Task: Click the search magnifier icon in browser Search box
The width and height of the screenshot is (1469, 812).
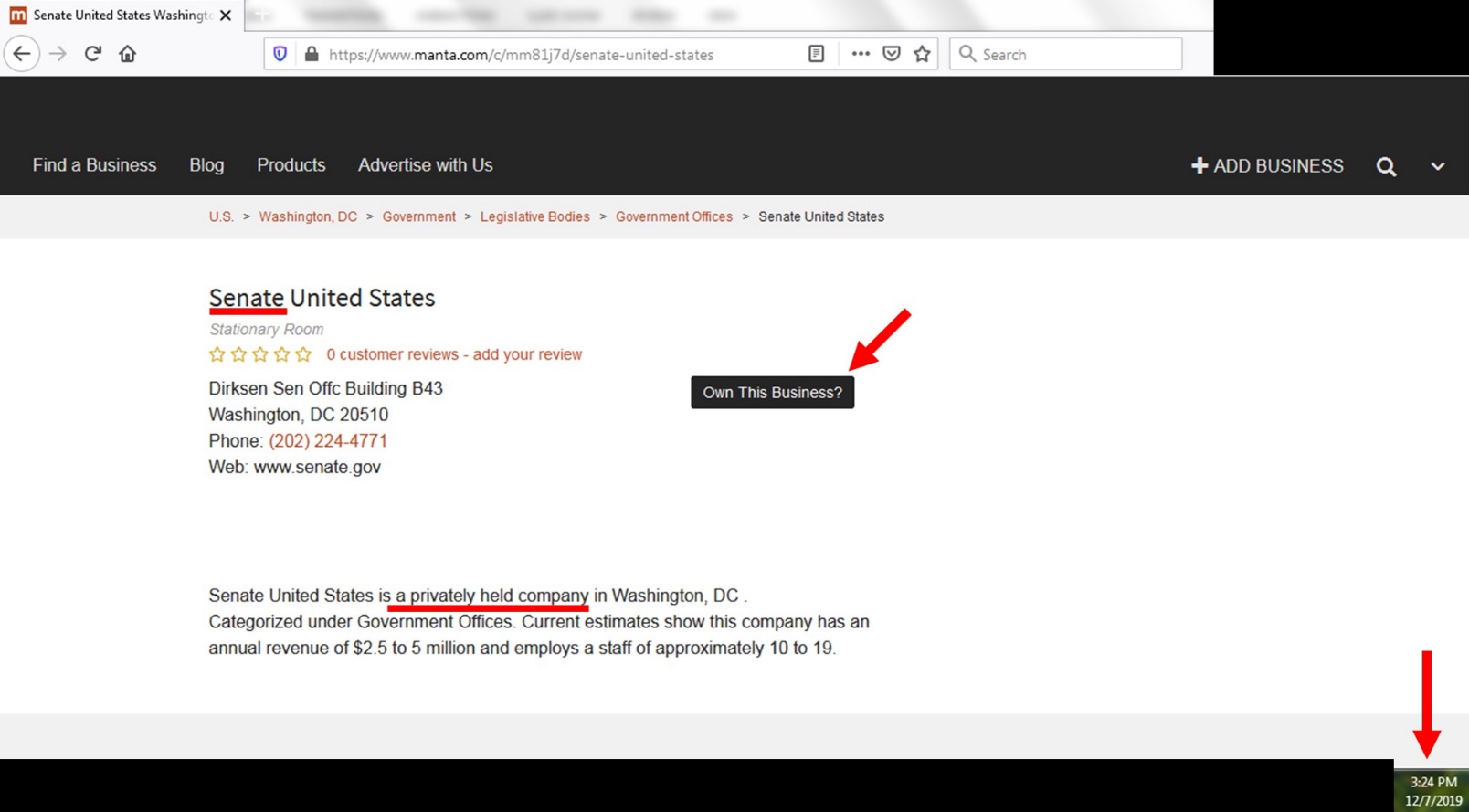Action: tap(967, 54)
